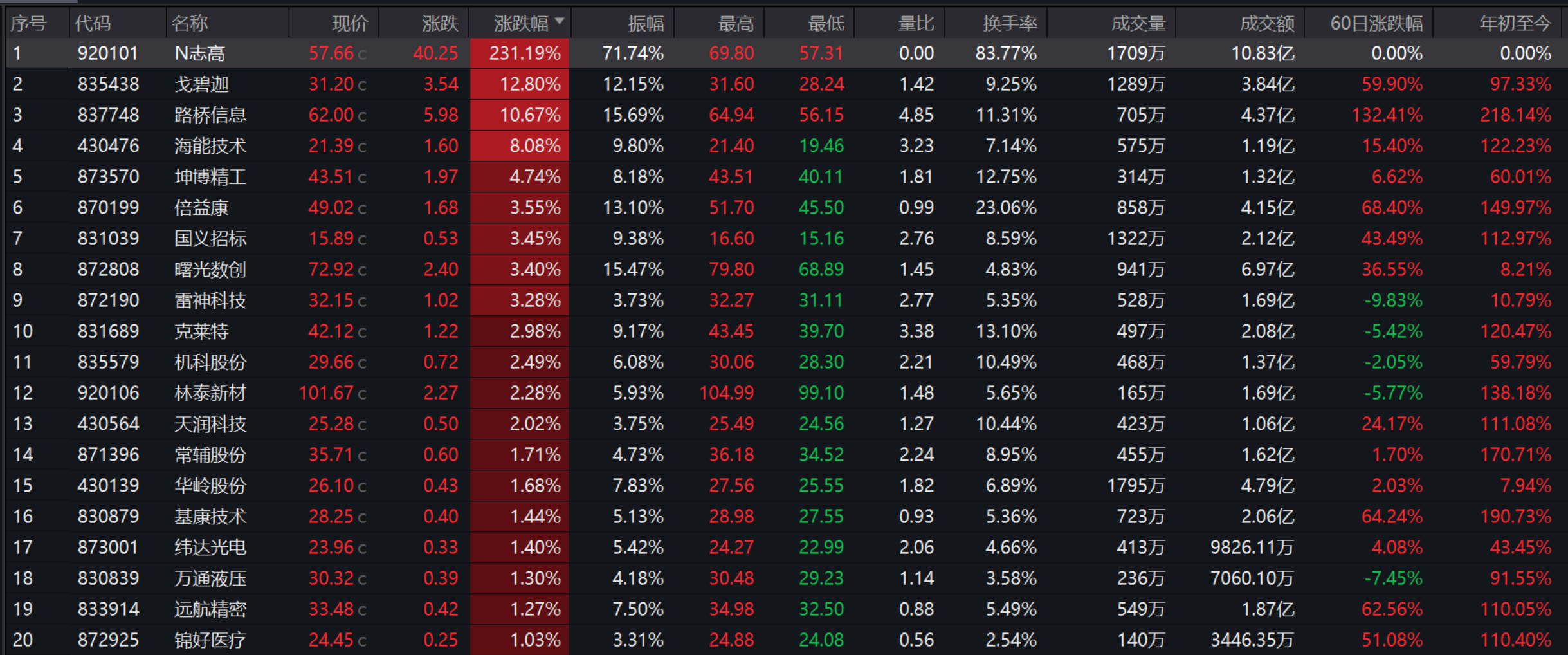
Task: Click the 60日涨跌幅 column header
Action: [x=1376, y=23]
